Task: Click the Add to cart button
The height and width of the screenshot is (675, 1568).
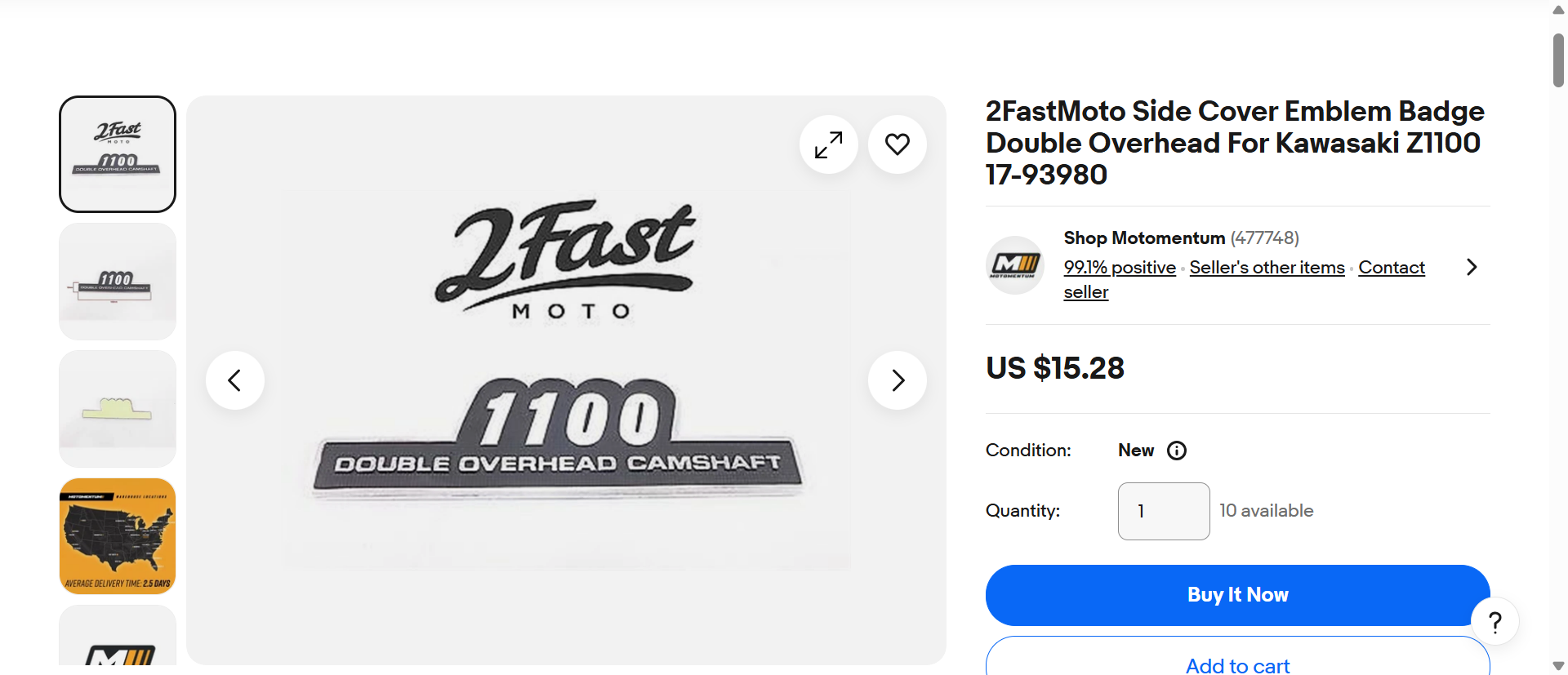Action: [x=1236, y=661]
